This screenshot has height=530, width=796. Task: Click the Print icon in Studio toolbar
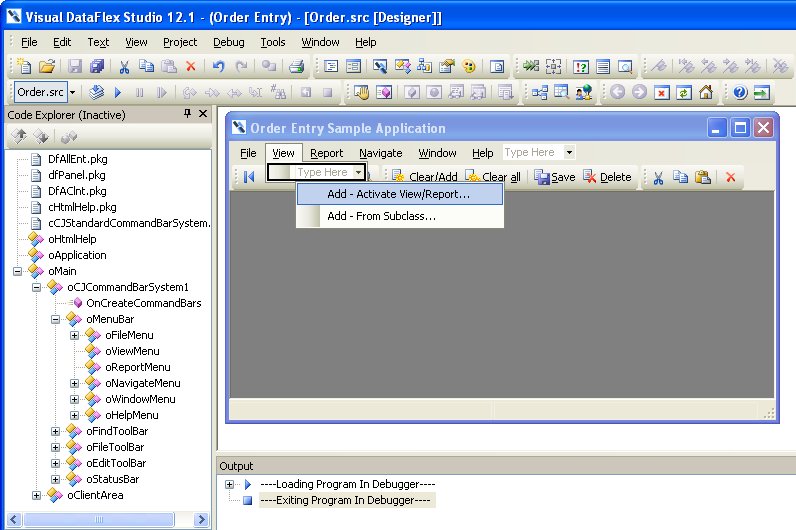(x=296, y=66)
